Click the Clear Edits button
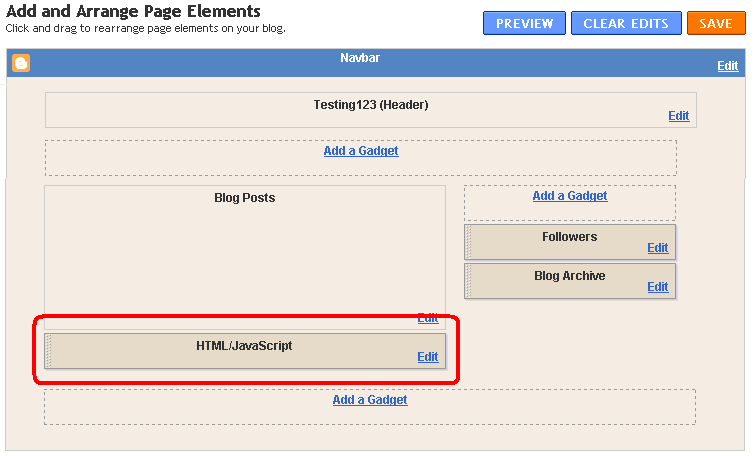 626,23
